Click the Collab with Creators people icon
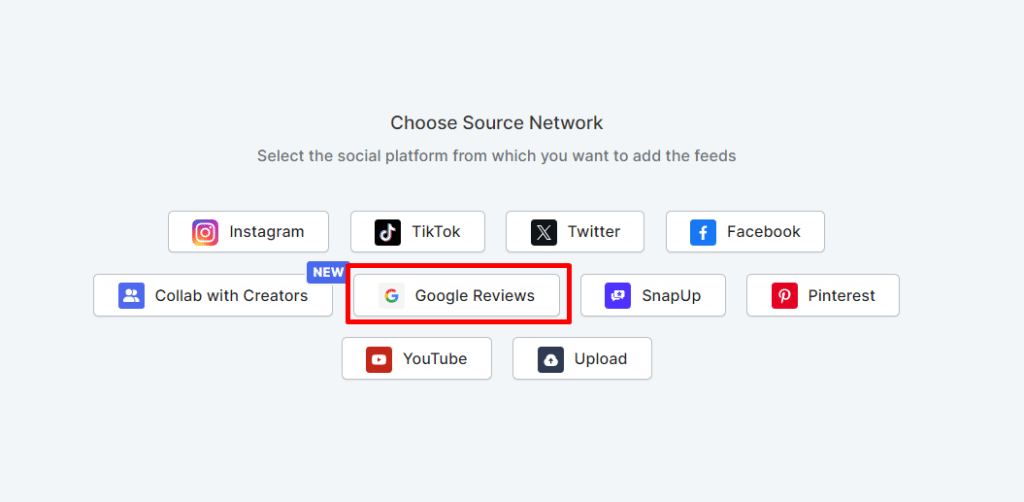The height and width of the screenshot is (502, 1024). coord(131,296)
